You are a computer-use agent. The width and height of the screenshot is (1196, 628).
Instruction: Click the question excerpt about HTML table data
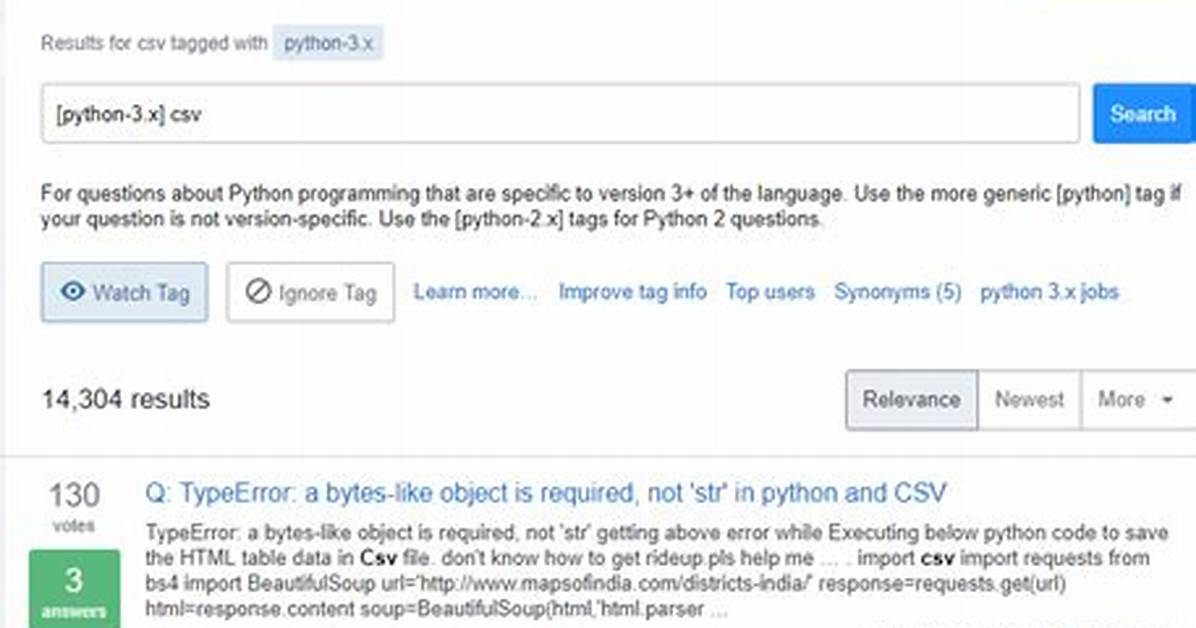click(656, 571)
